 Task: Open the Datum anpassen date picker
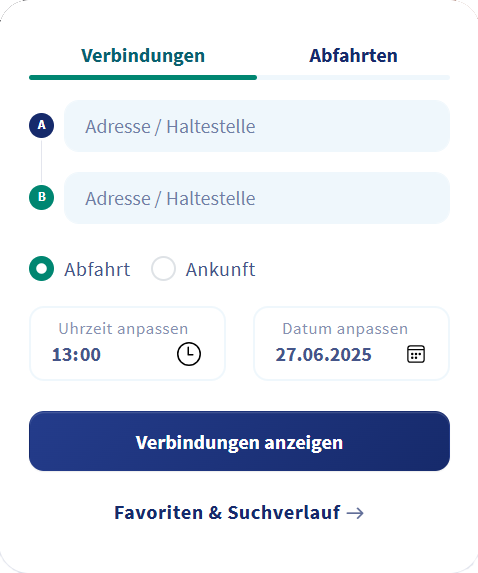[351, 344]
